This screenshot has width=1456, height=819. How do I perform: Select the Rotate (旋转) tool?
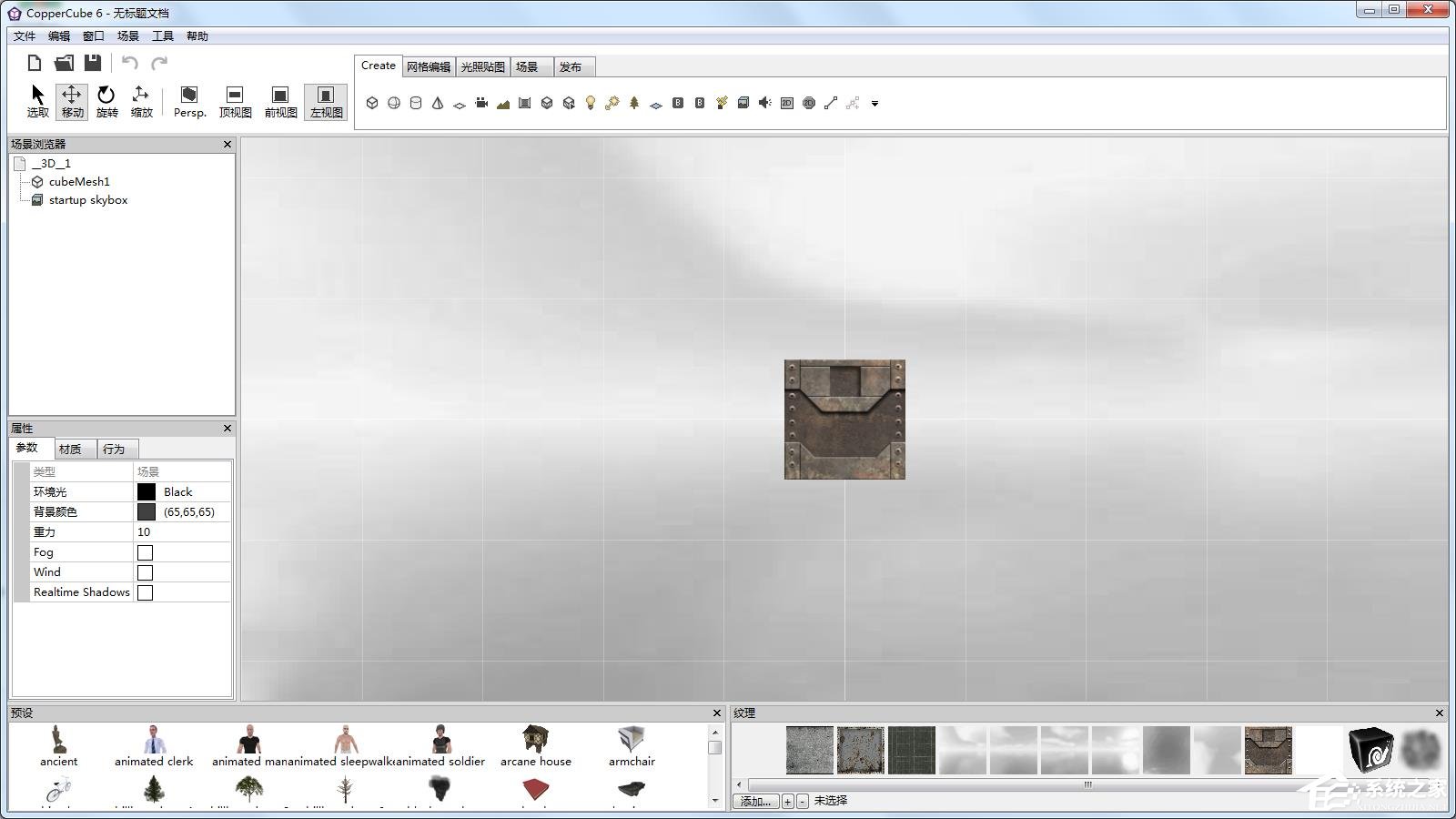pyautogui.click(x=106, y=101)
